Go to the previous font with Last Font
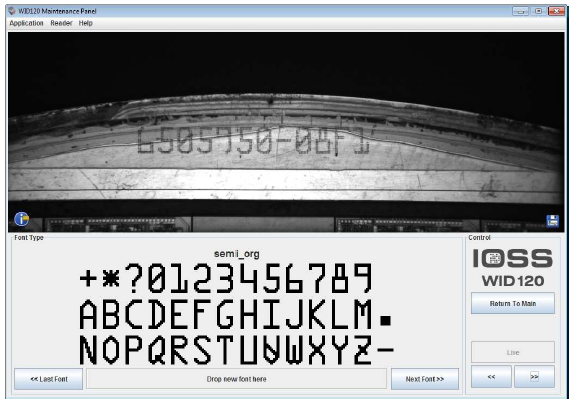 [49, 379]
